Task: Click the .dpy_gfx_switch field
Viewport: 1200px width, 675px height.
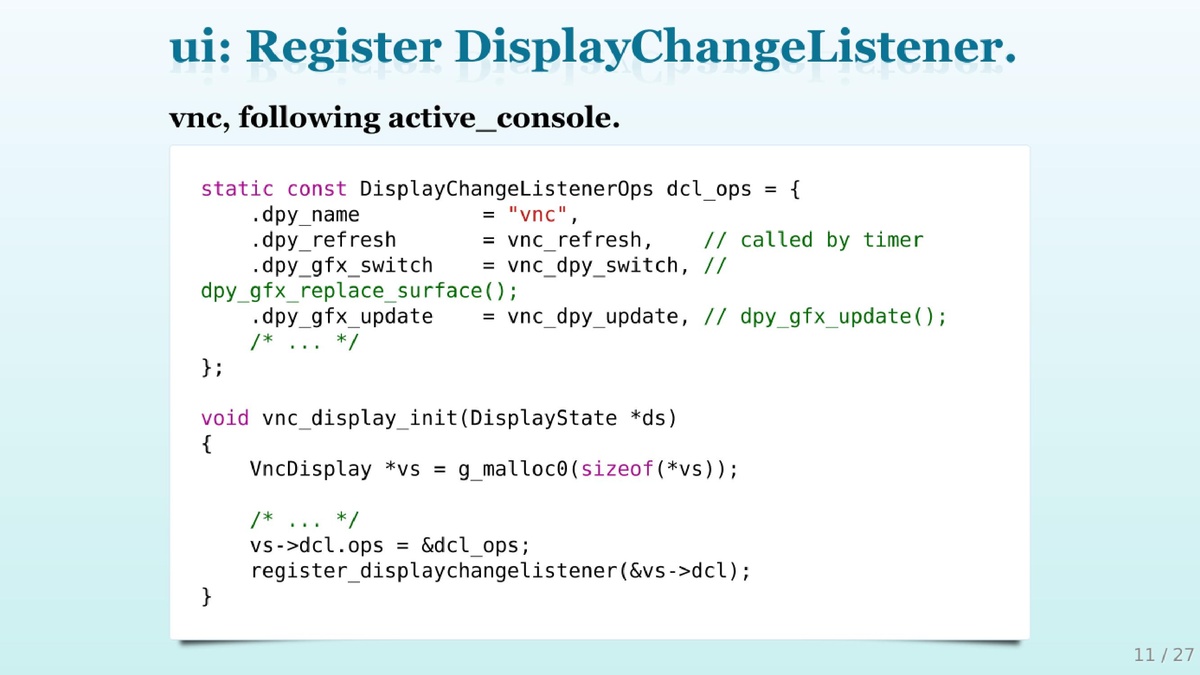Action: click(341, 266)
